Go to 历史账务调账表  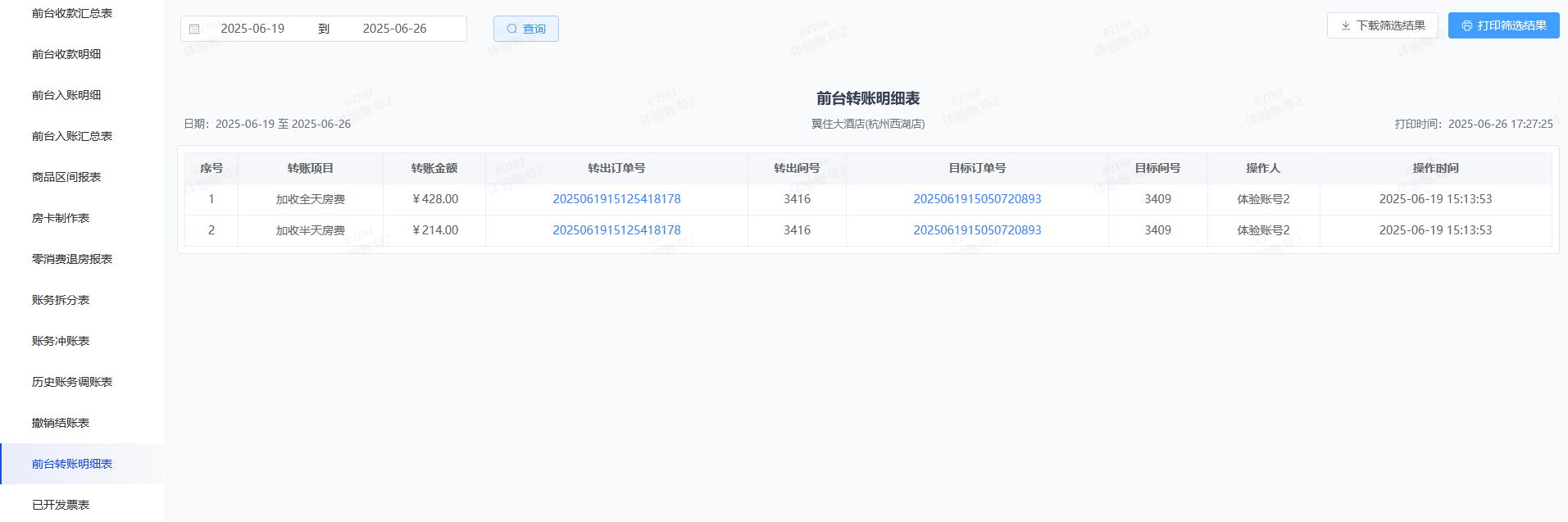tap(72, 382)
